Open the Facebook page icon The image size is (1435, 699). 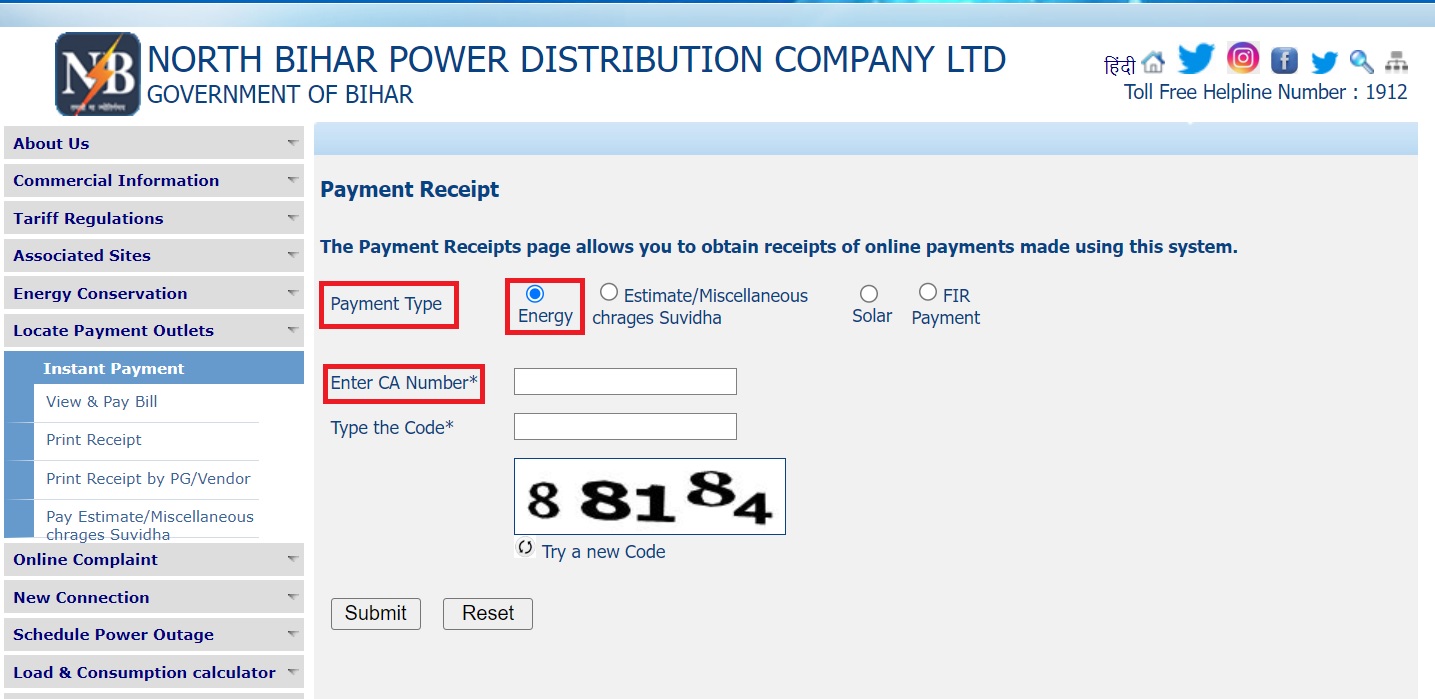pyautogui.click(x=1283, y=59)
